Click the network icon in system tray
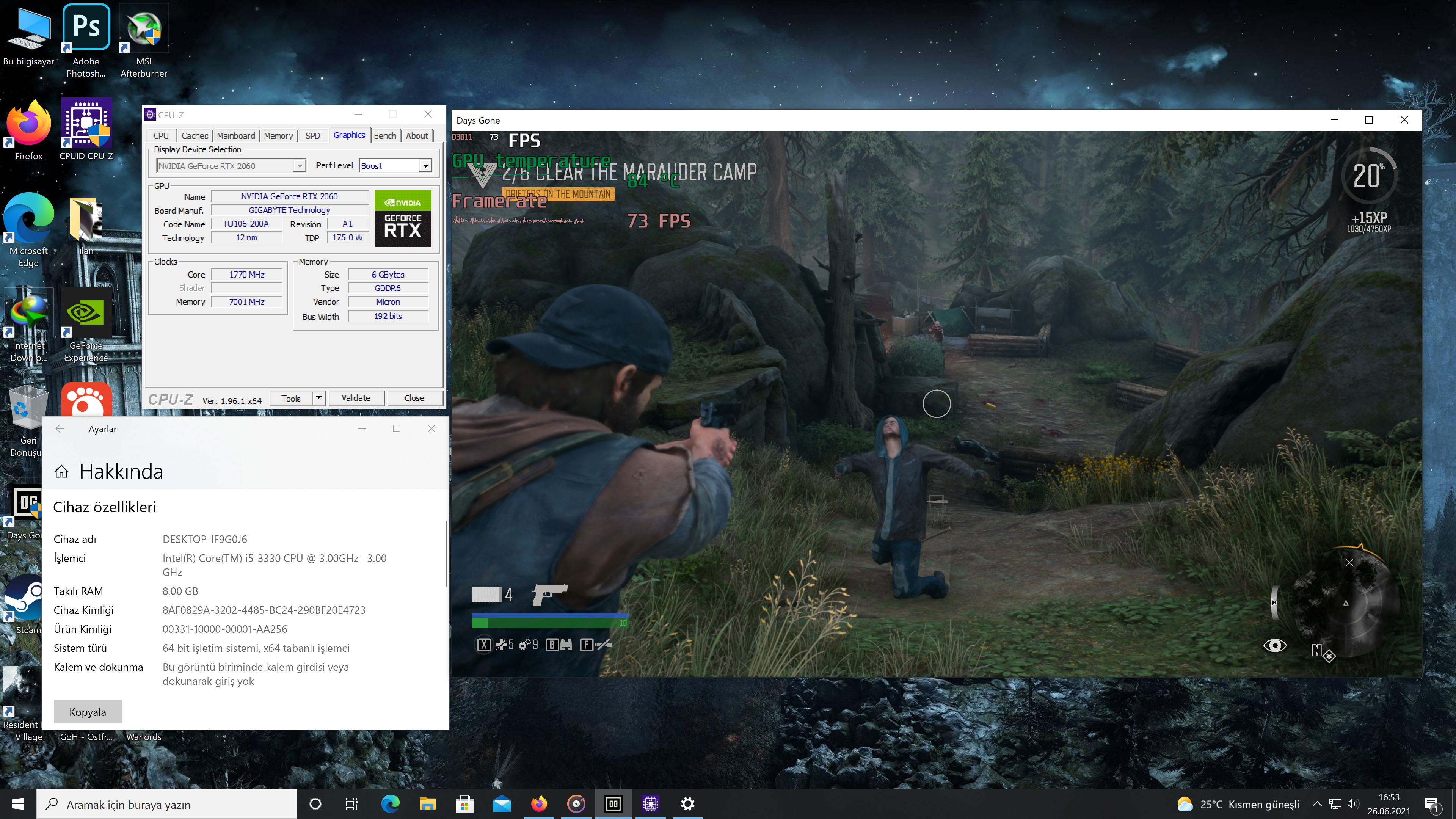This screenshot has width=1456, height=819. coord(1335,804)
